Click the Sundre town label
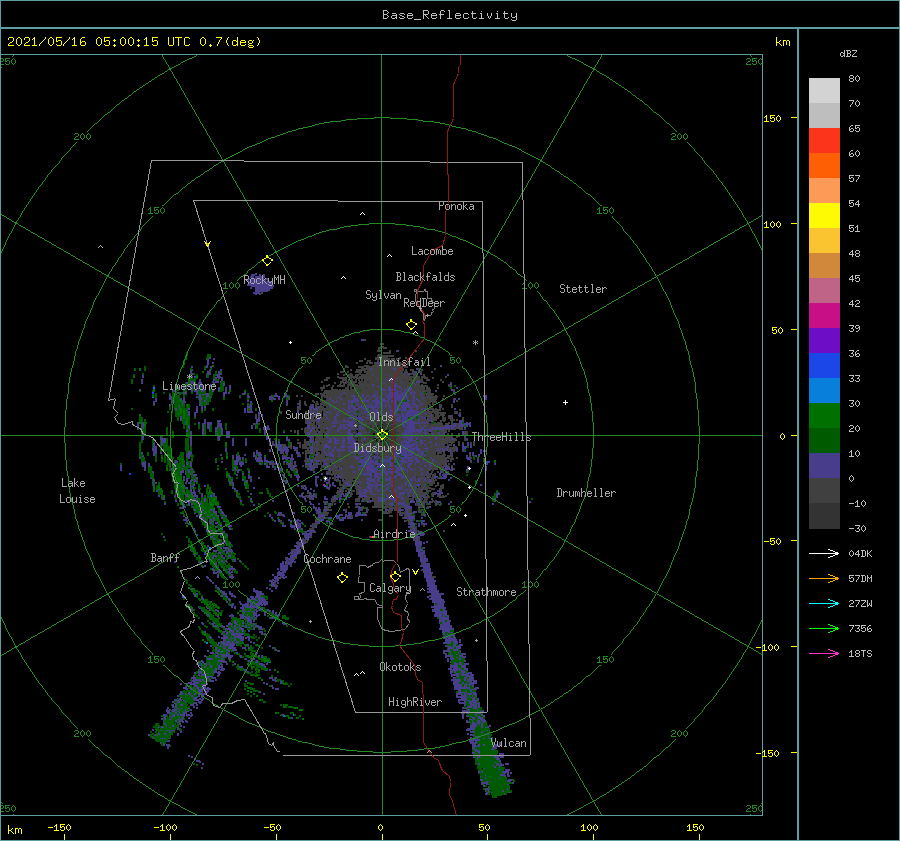Image resolution: width=900 pixels, height=841 pixels. click(303, 415)
